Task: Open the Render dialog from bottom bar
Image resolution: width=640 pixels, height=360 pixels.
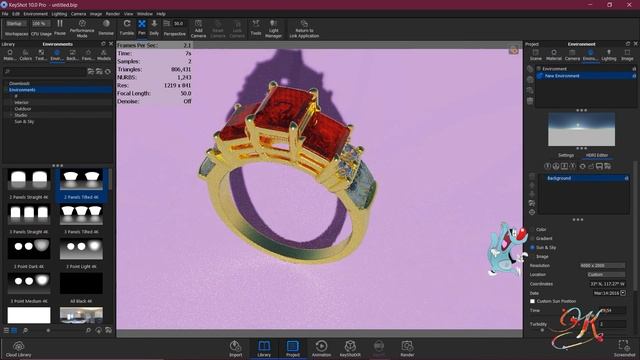Action: (407, 349)
